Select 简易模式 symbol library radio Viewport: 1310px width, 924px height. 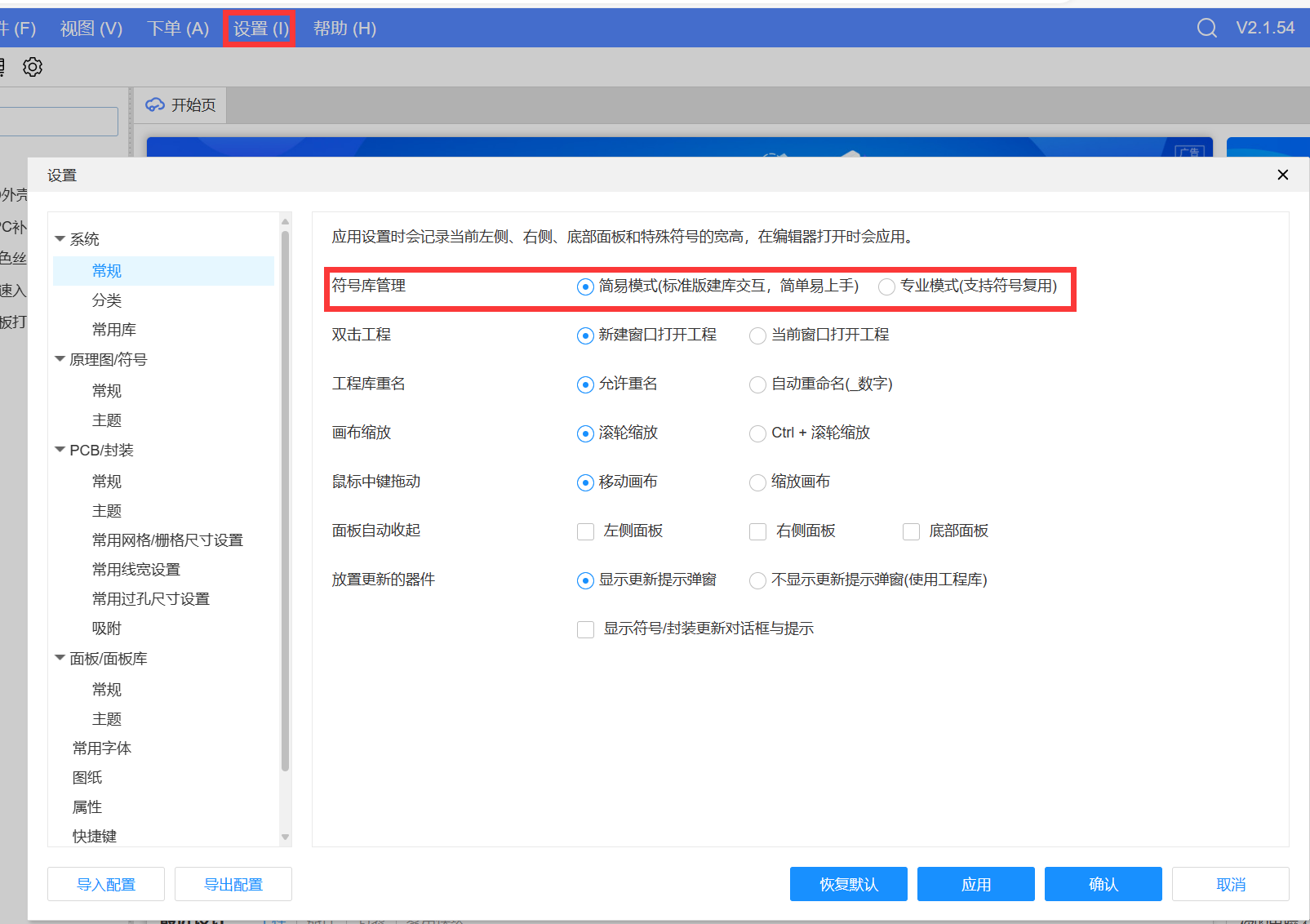tap(585, 287)
